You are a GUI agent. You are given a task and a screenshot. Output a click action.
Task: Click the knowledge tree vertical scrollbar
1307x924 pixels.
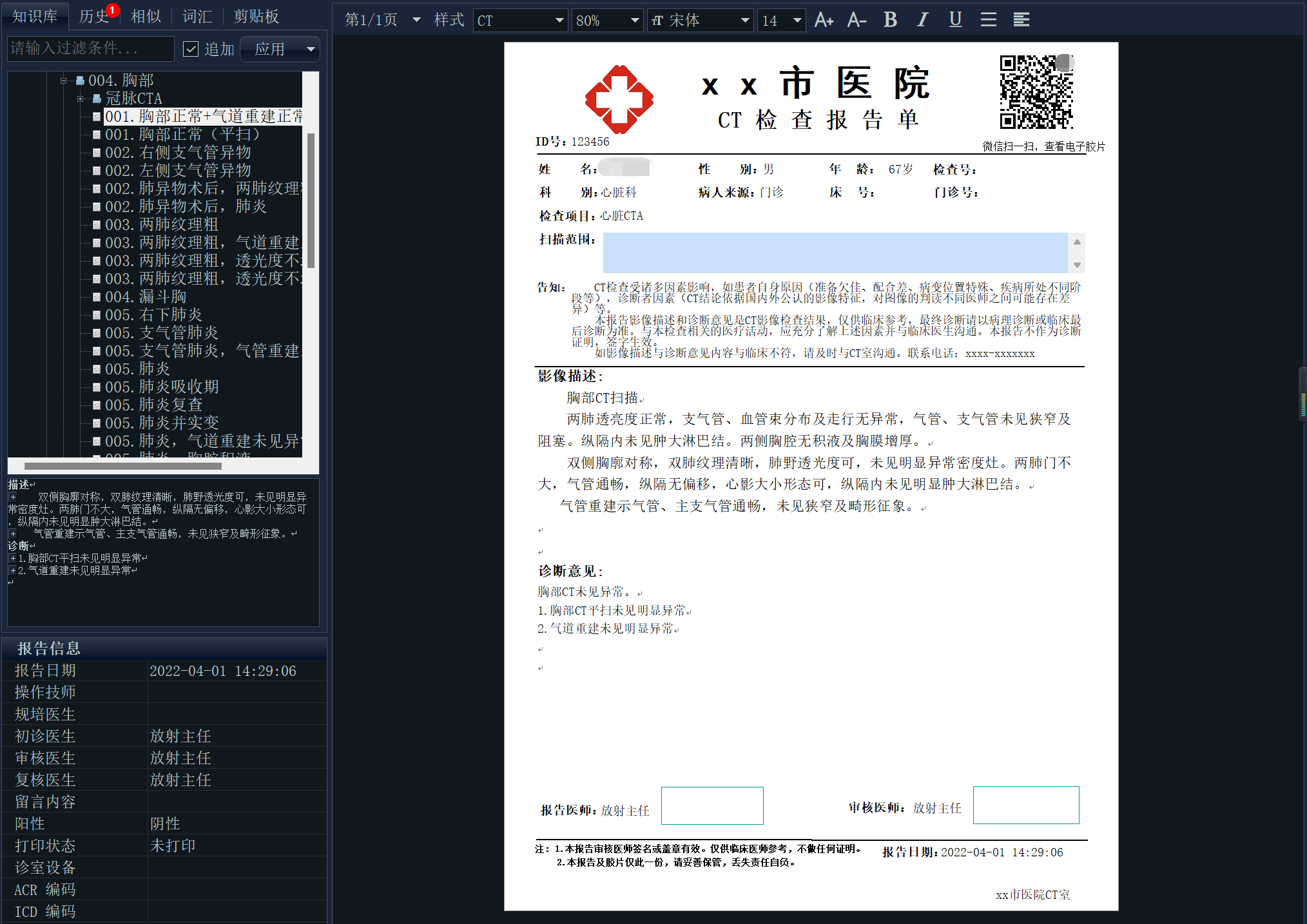pyautogui.click(x=311, y=200)
